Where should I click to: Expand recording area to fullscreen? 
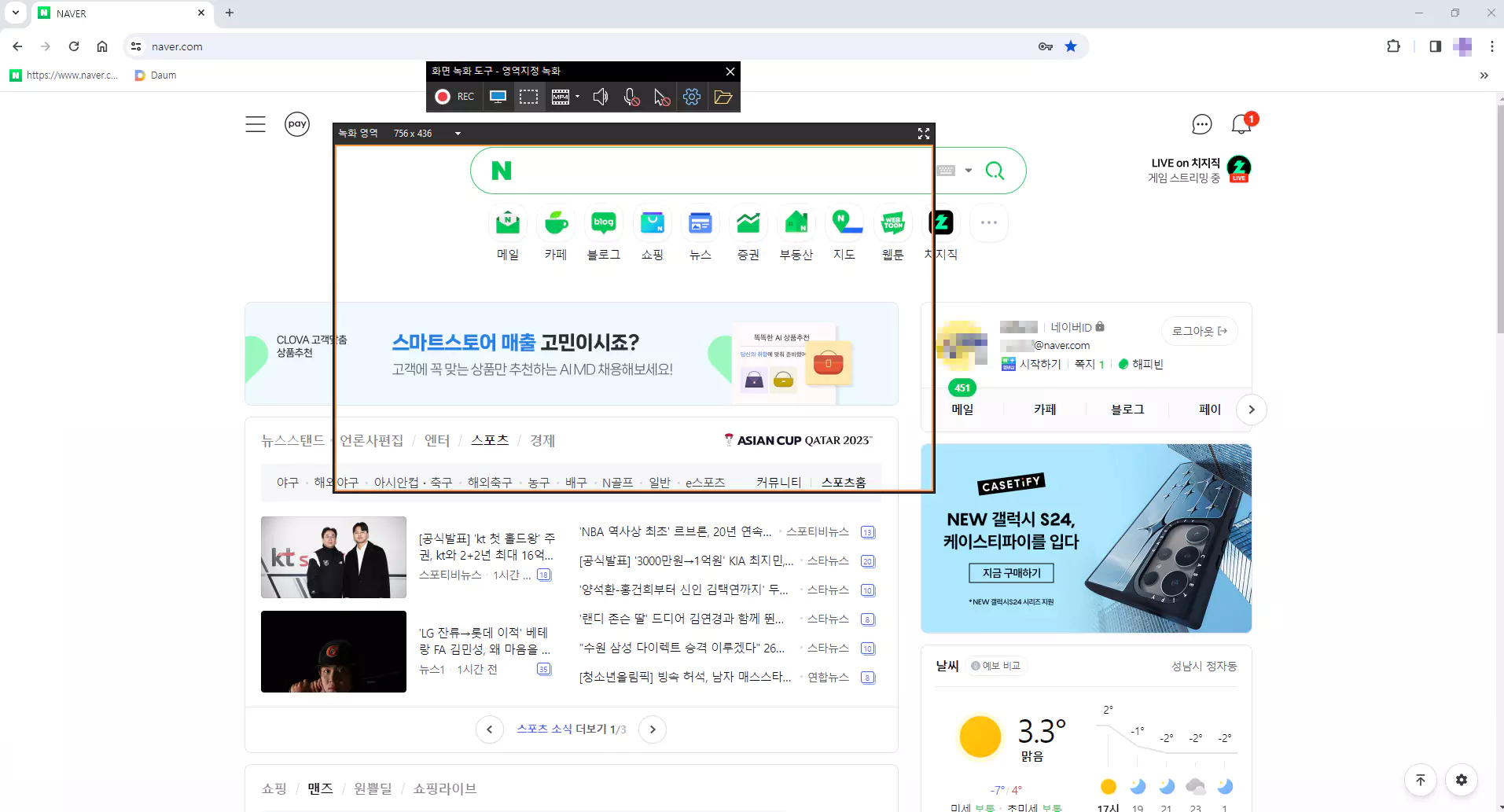coord(924,134)
